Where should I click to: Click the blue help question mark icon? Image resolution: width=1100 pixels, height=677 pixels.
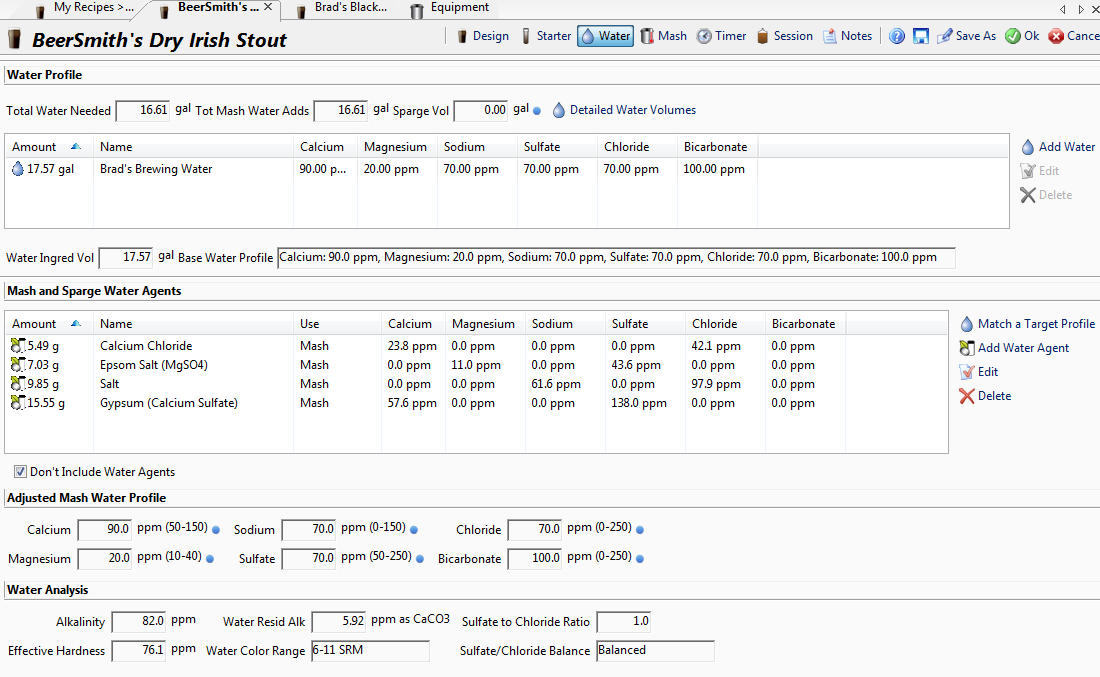[x=896, y=36]
